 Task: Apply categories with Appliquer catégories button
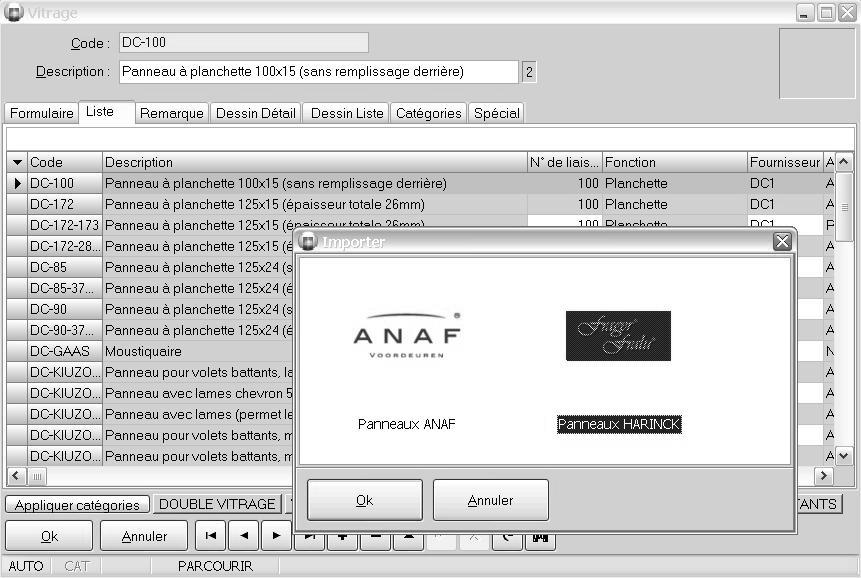pos(77,504)
